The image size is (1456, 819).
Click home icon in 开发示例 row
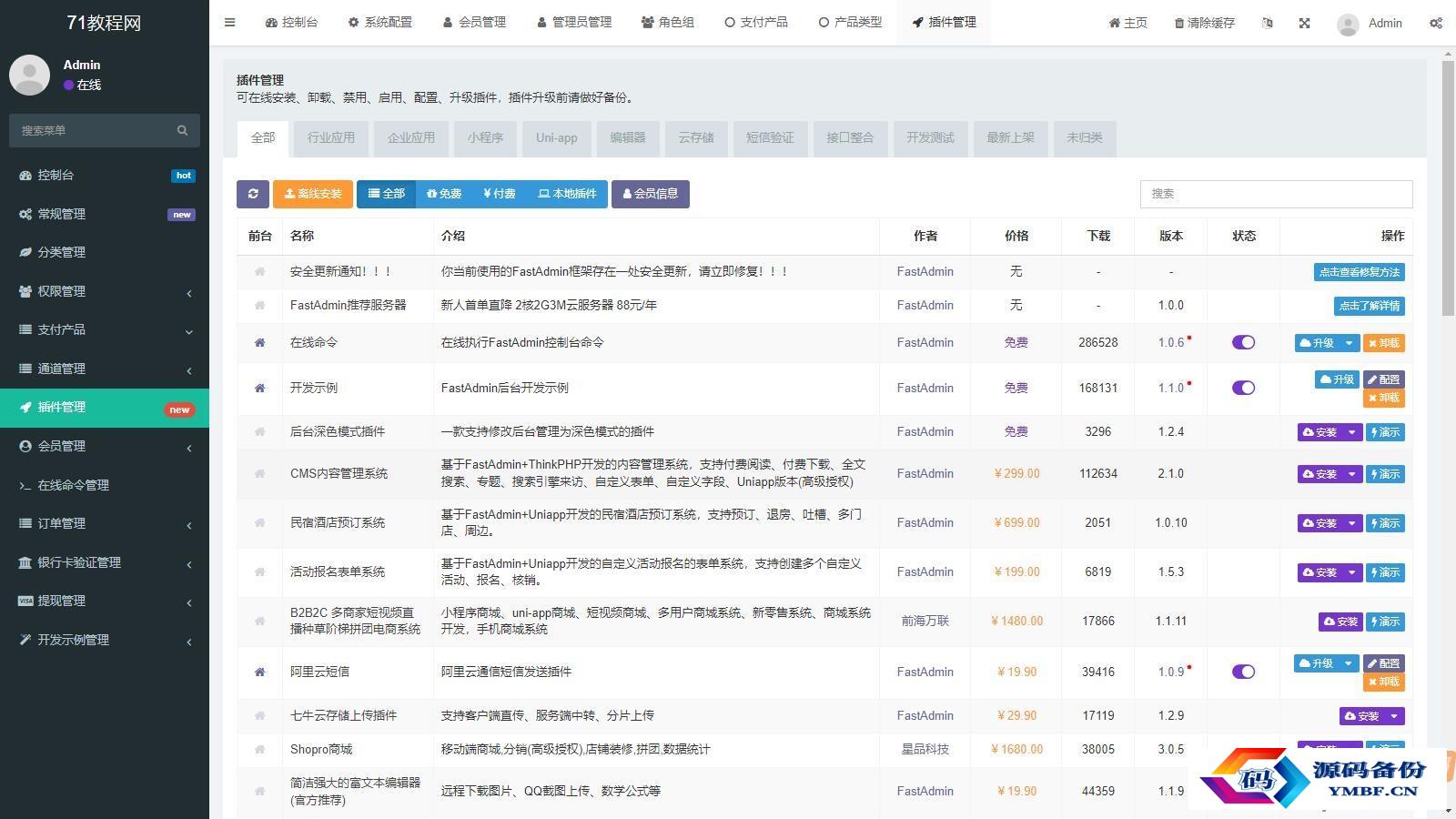click(259, 389)
